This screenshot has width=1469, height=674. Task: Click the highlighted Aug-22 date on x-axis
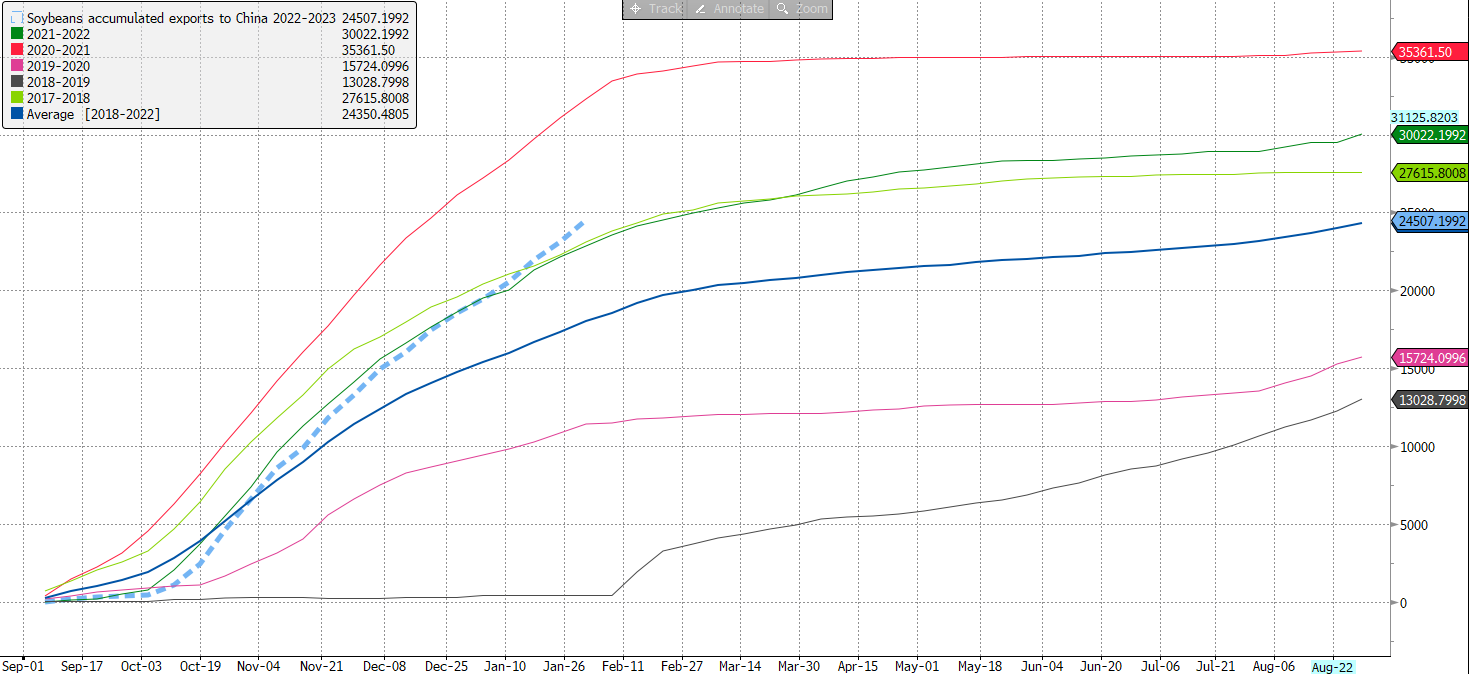tap(1333, 666)
